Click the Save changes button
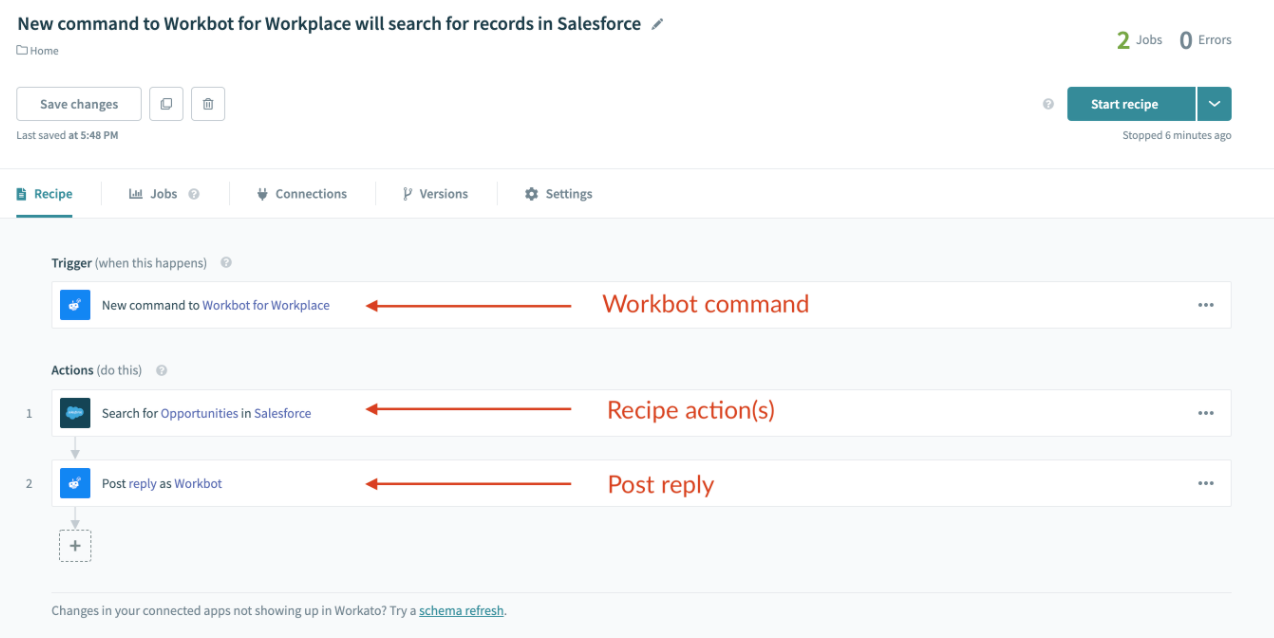Viewport: 1274px width, 638px height. [x=78, y=103]
